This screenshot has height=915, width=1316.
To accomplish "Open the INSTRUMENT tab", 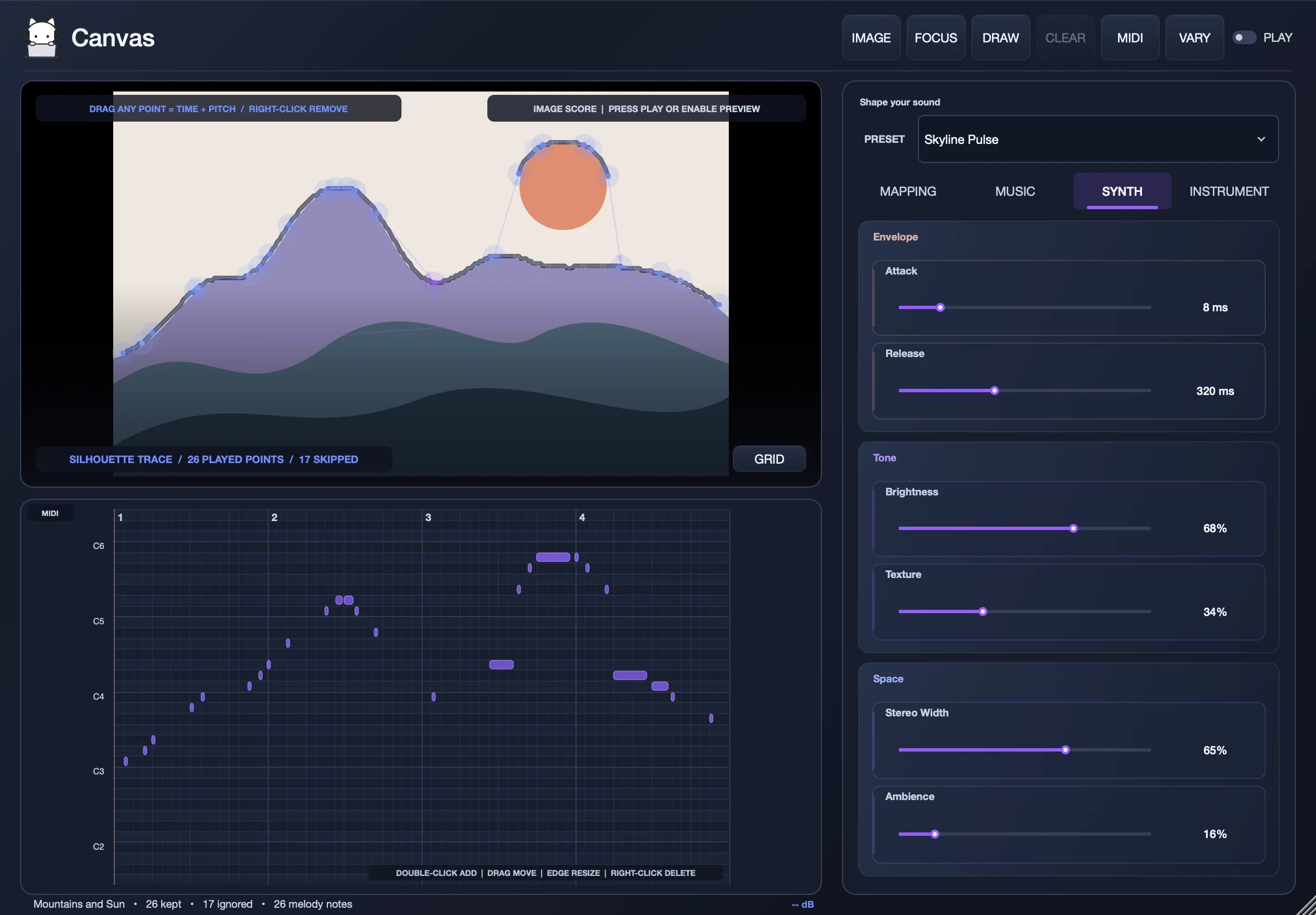I will [1228, 191].
